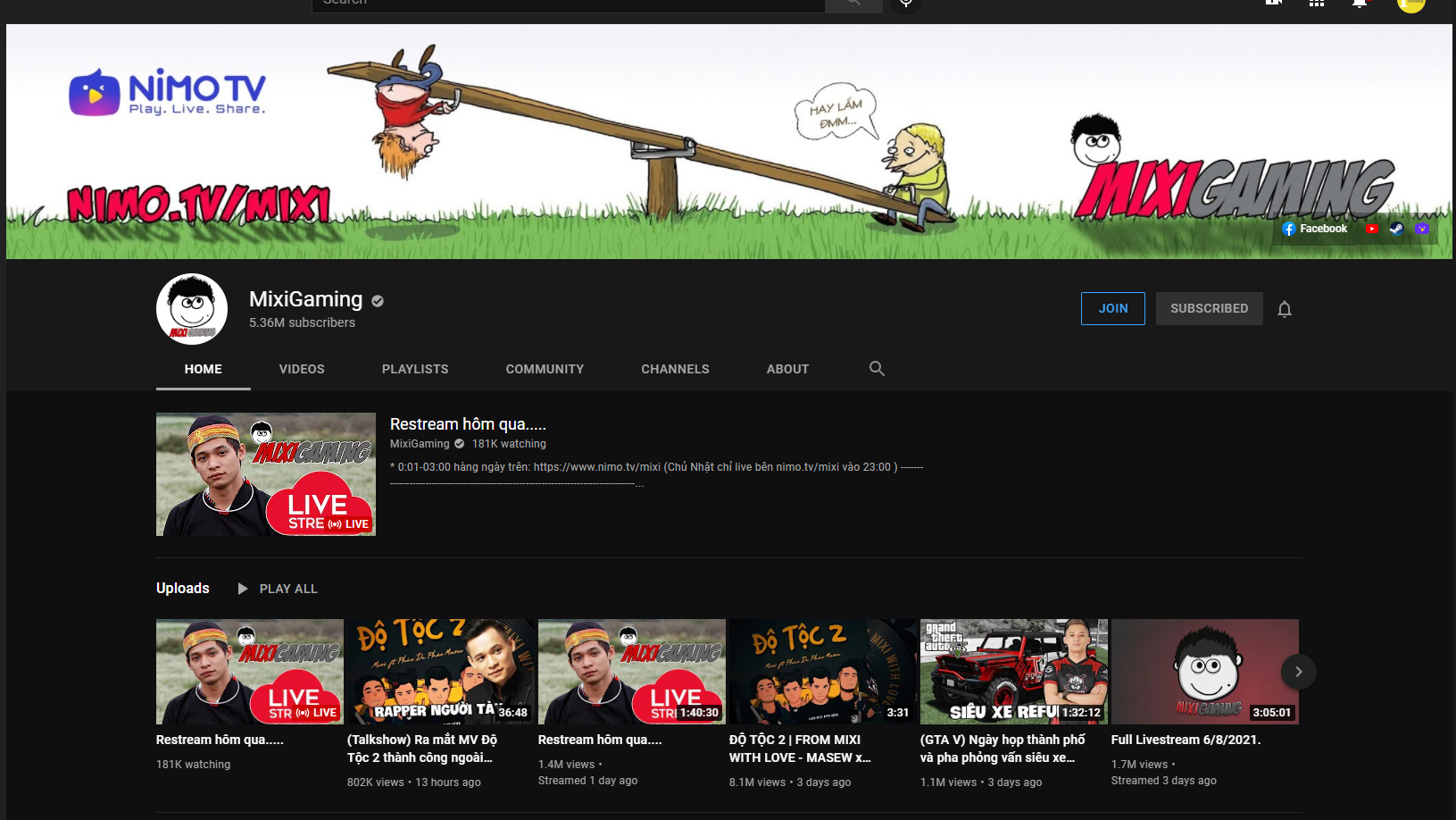This screenshot has height=820, width=1456.
Task: Open the COMMUNITY tab
Action: [545, 369]
